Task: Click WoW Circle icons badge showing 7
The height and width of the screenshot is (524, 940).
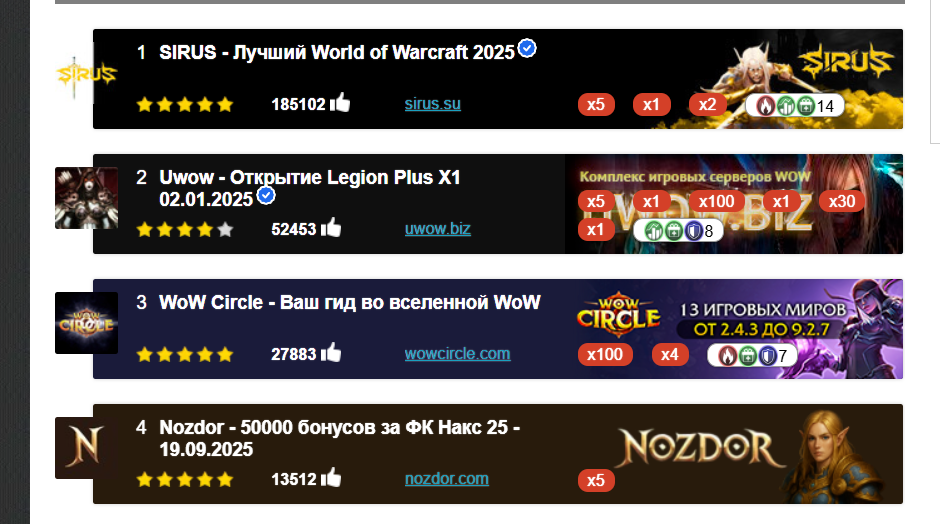Action: (x=752, y=356)
